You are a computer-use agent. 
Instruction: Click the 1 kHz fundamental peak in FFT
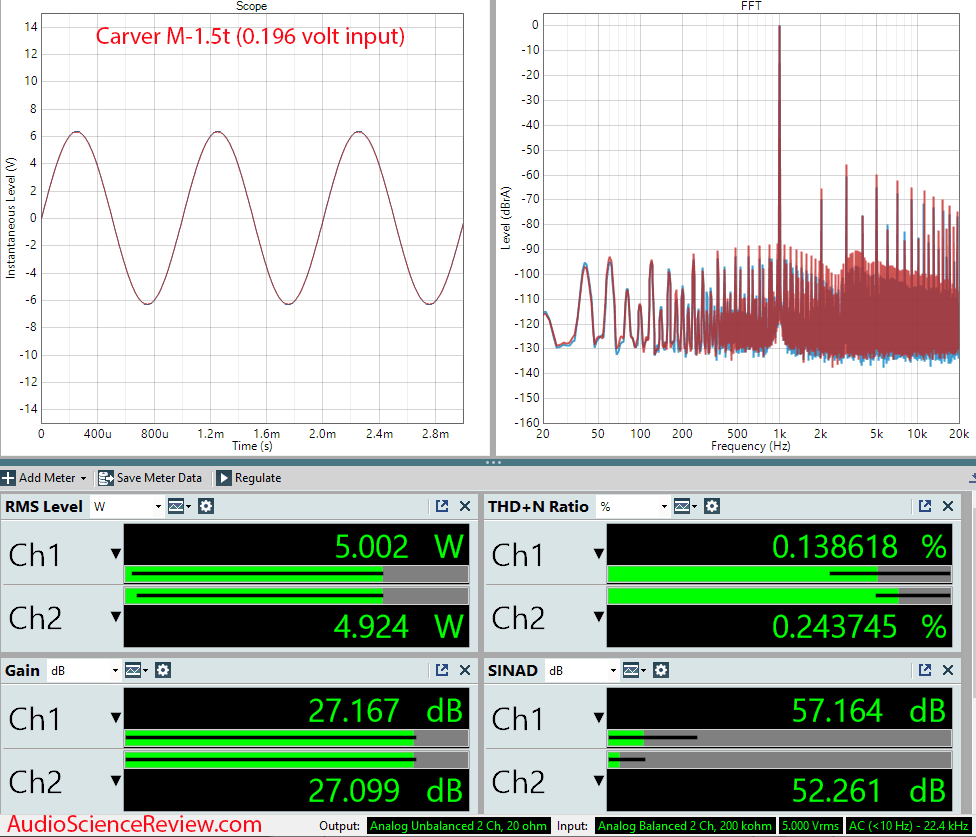tap(779, 174)
